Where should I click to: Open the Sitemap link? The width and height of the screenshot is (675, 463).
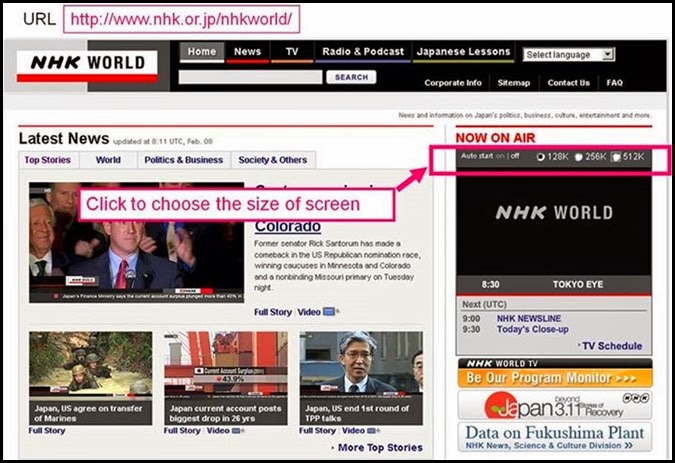tap(514, 83)
